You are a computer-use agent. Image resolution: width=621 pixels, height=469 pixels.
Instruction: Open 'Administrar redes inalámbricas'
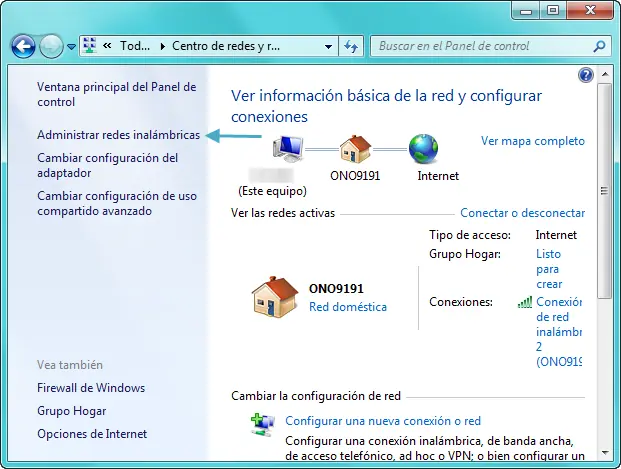pyautogui.click(x=118, y=135)
